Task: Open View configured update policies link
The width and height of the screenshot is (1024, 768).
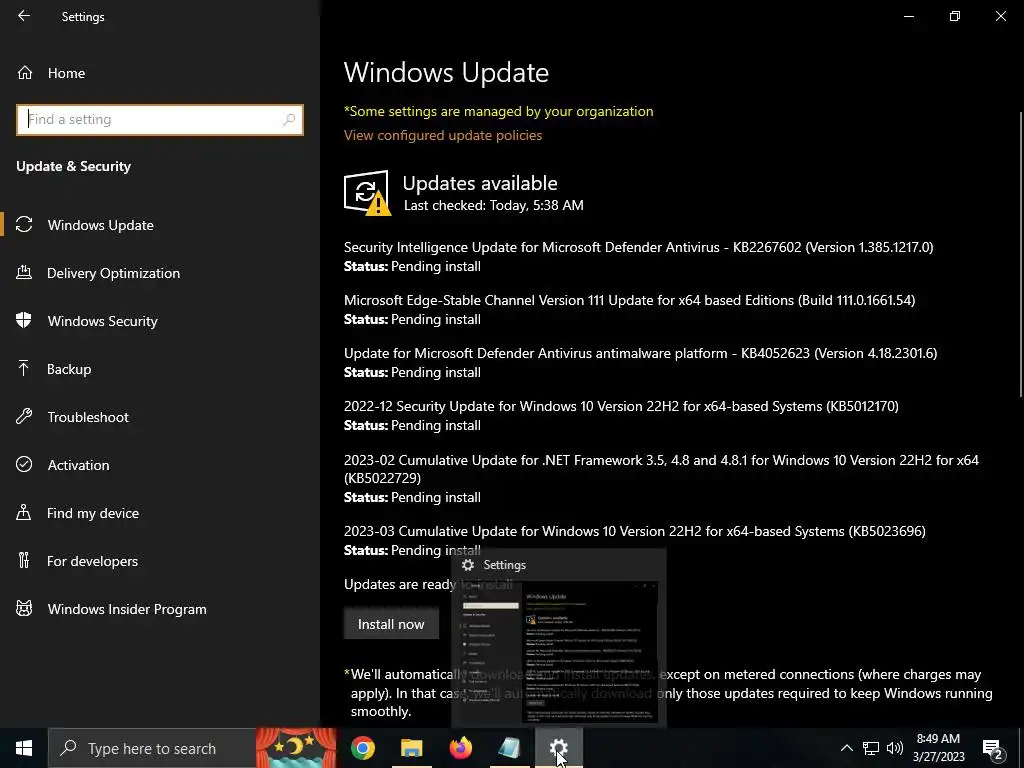Action: pos(443,135)
